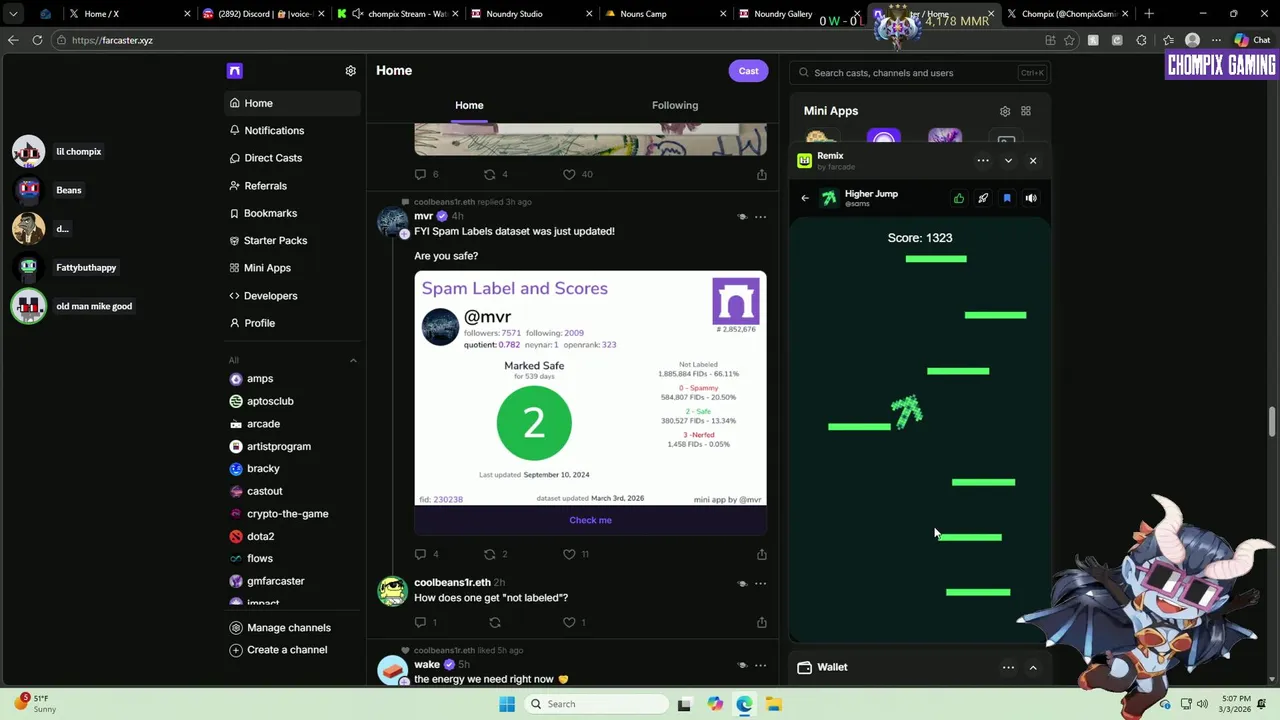Open Mini Apps settings gear
The image size is (1280, 720).
click(x=1005, y=111)
